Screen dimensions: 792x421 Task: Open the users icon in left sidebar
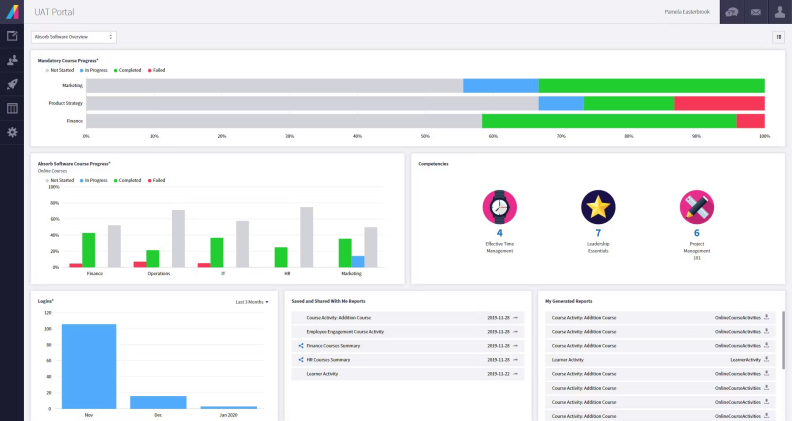click(12, 60)
